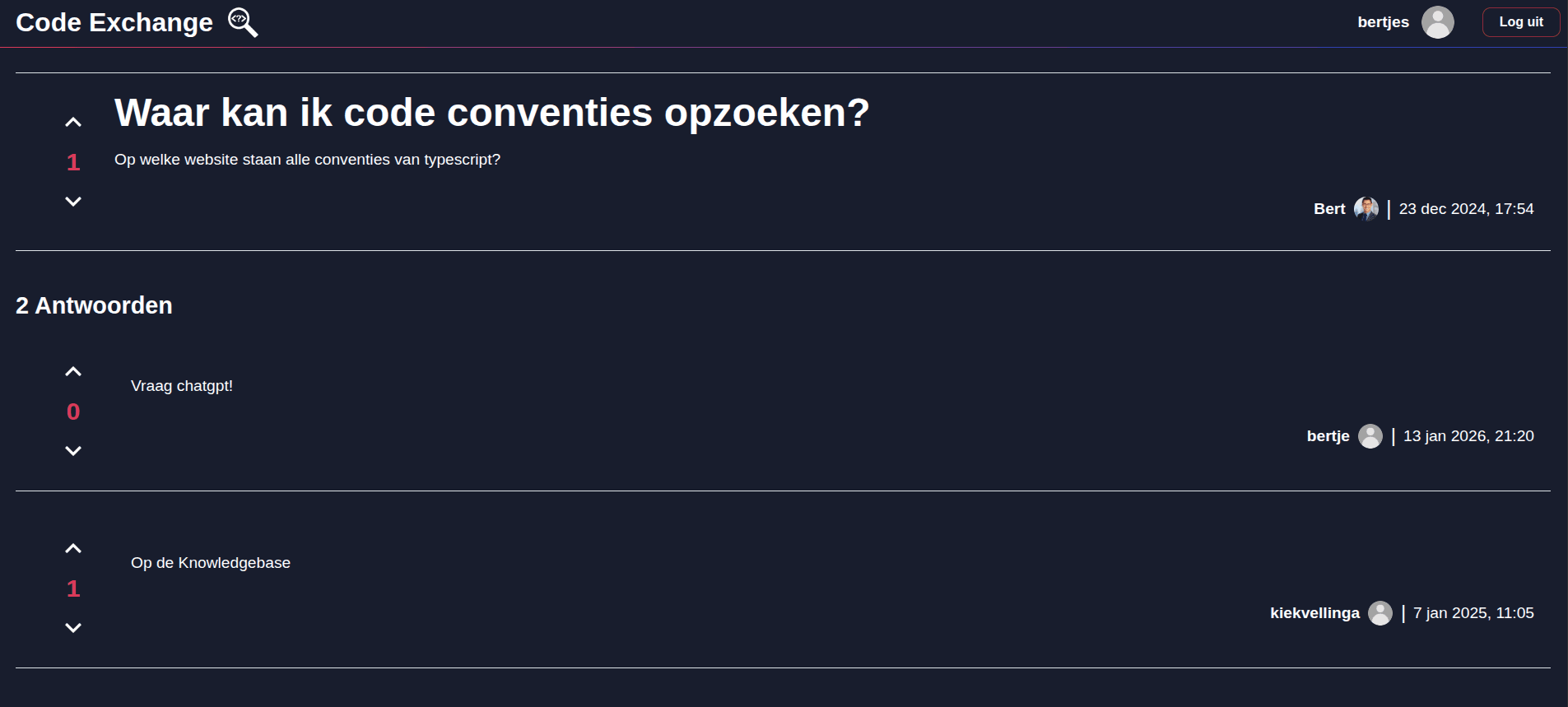Image resolution: width=1568 pixels, height=707 pixels.
Task: Click kiekvellinga's avatar icon
Action: click(x=1380, y=613)
